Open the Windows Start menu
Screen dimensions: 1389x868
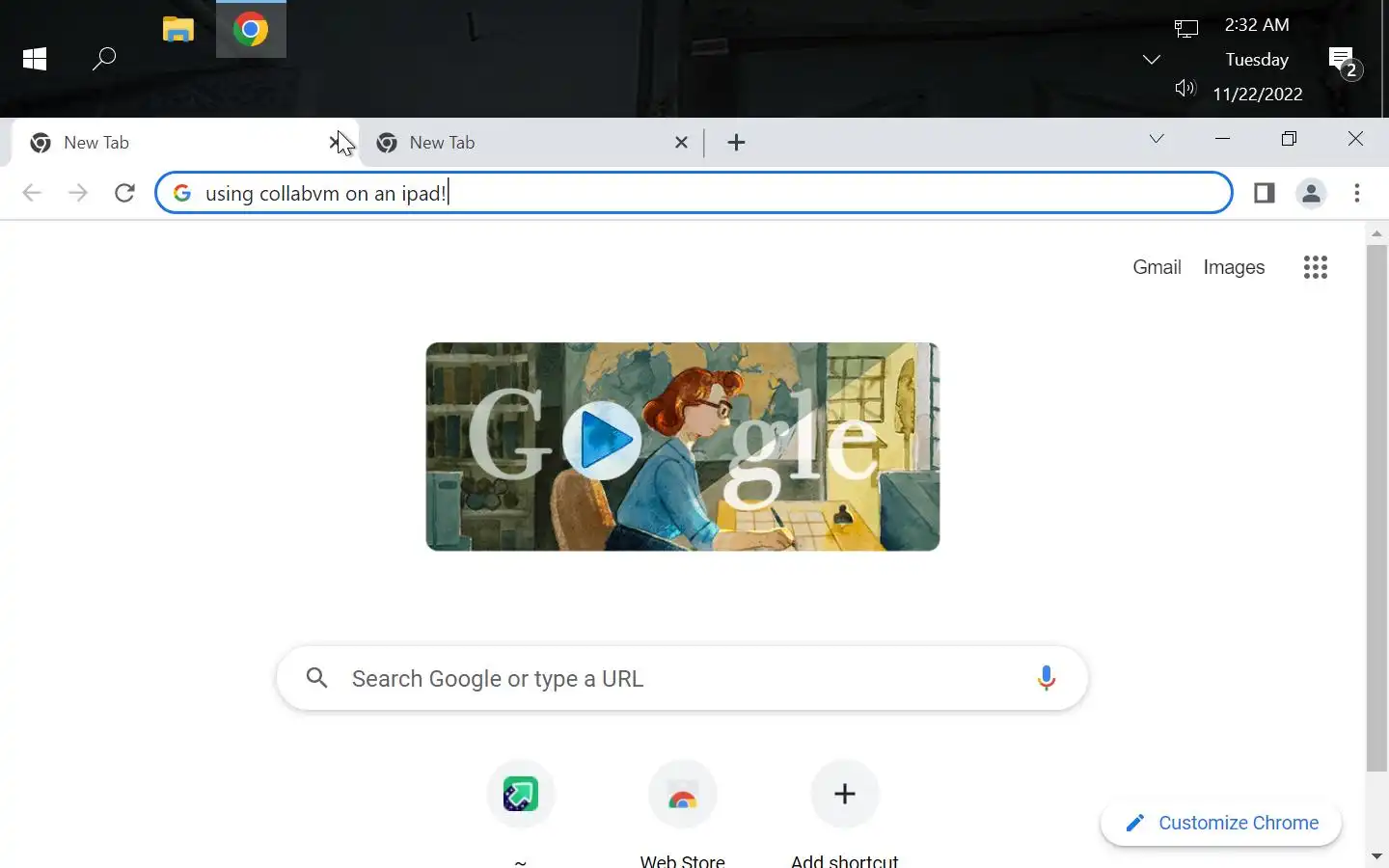[x=35, y=59]
